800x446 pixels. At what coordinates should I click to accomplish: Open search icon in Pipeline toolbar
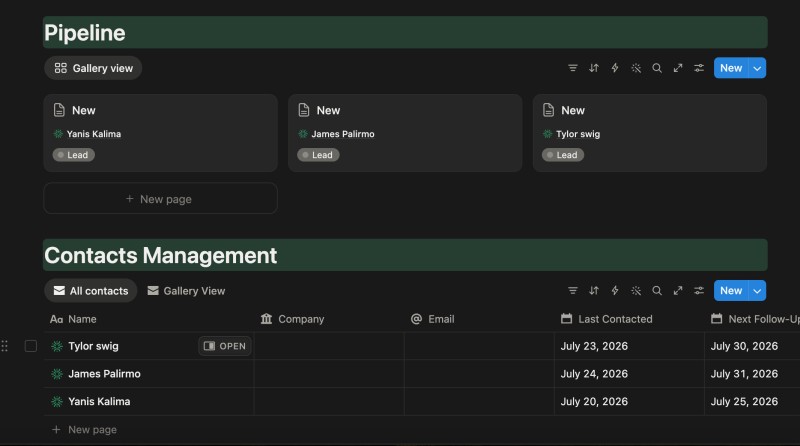657,68
